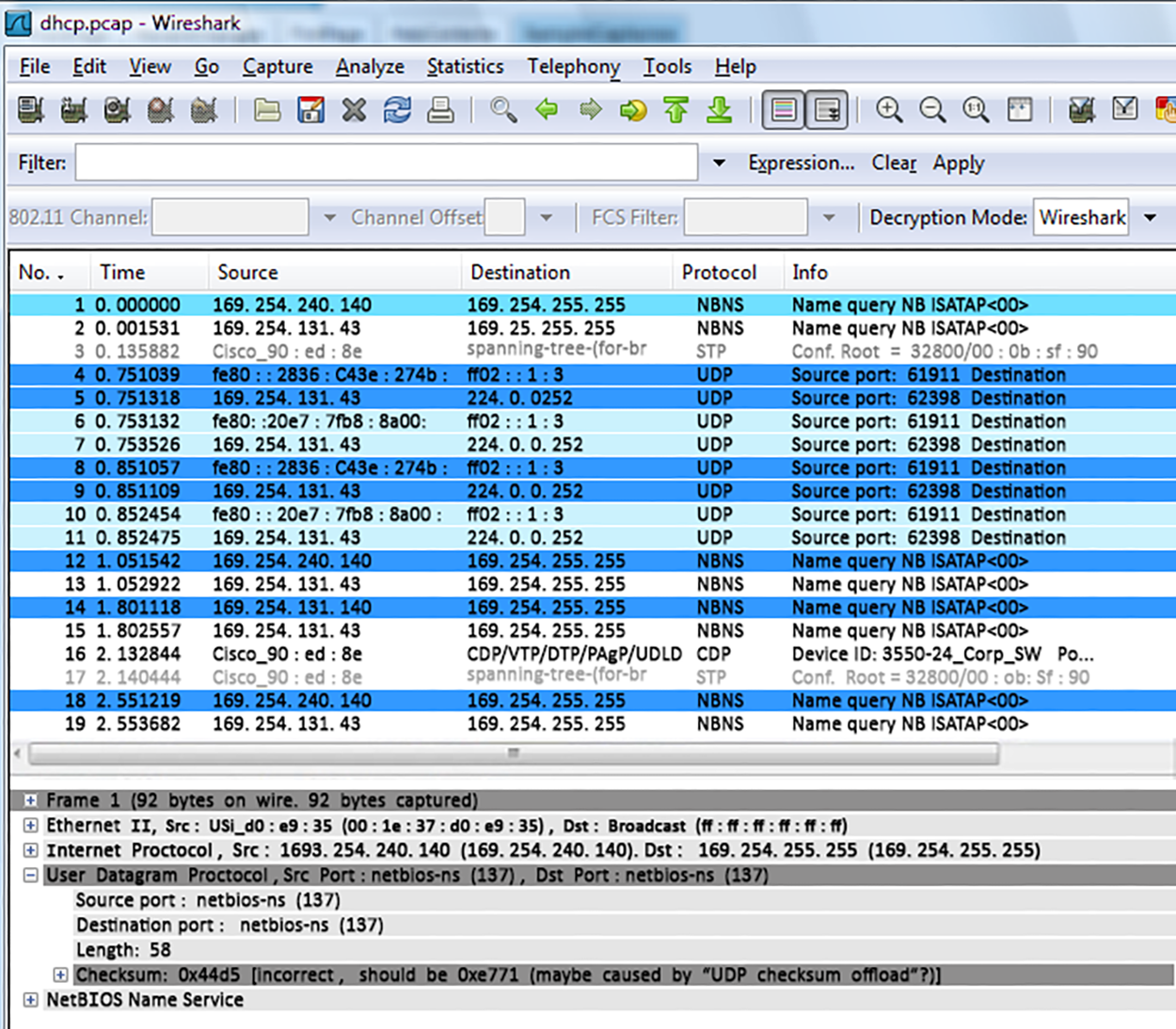The image size is (1176, 1029).
Task: Collapse the User Datagram Protocol node
Action: point(31,876)
